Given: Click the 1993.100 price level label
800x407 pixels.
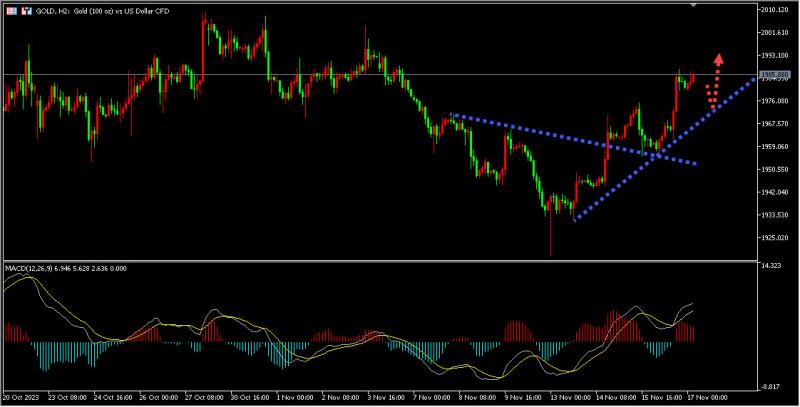Looking at the screenshot, I should (x=774, y=55).
